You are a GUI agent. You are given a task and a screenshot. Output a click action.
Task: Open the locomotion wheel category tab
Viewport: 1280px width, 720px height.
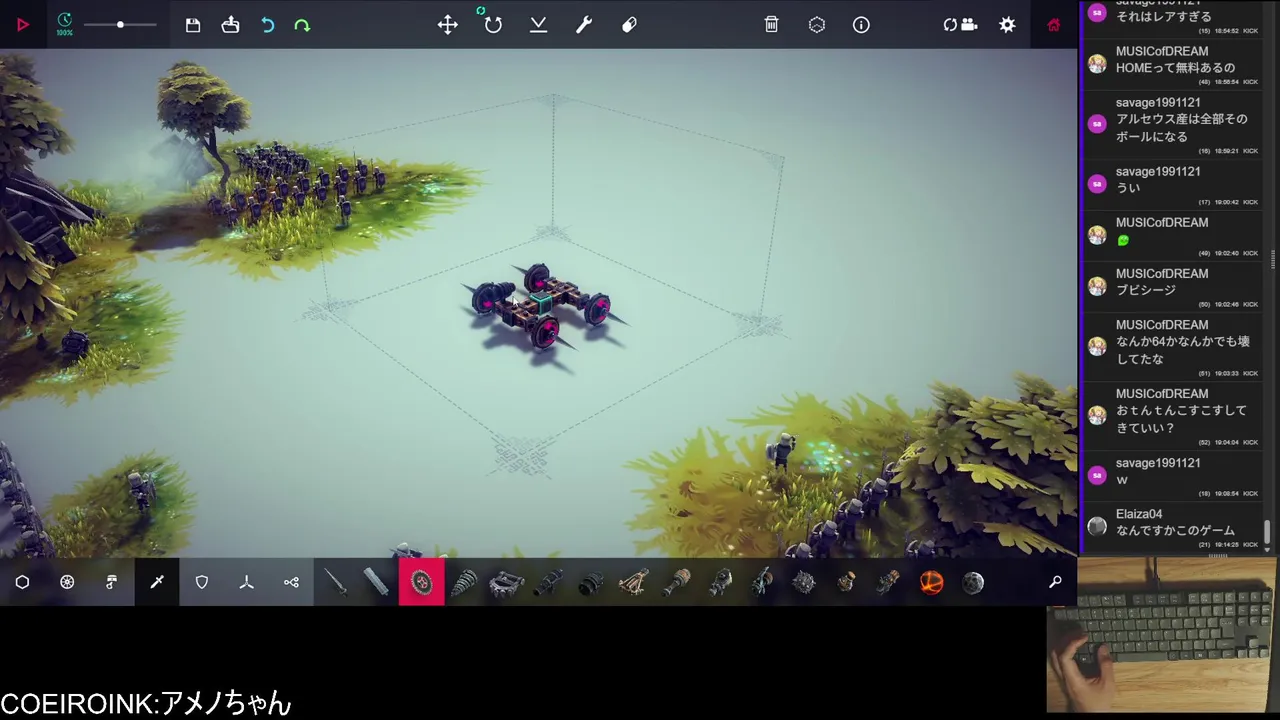tap(67, 582)
